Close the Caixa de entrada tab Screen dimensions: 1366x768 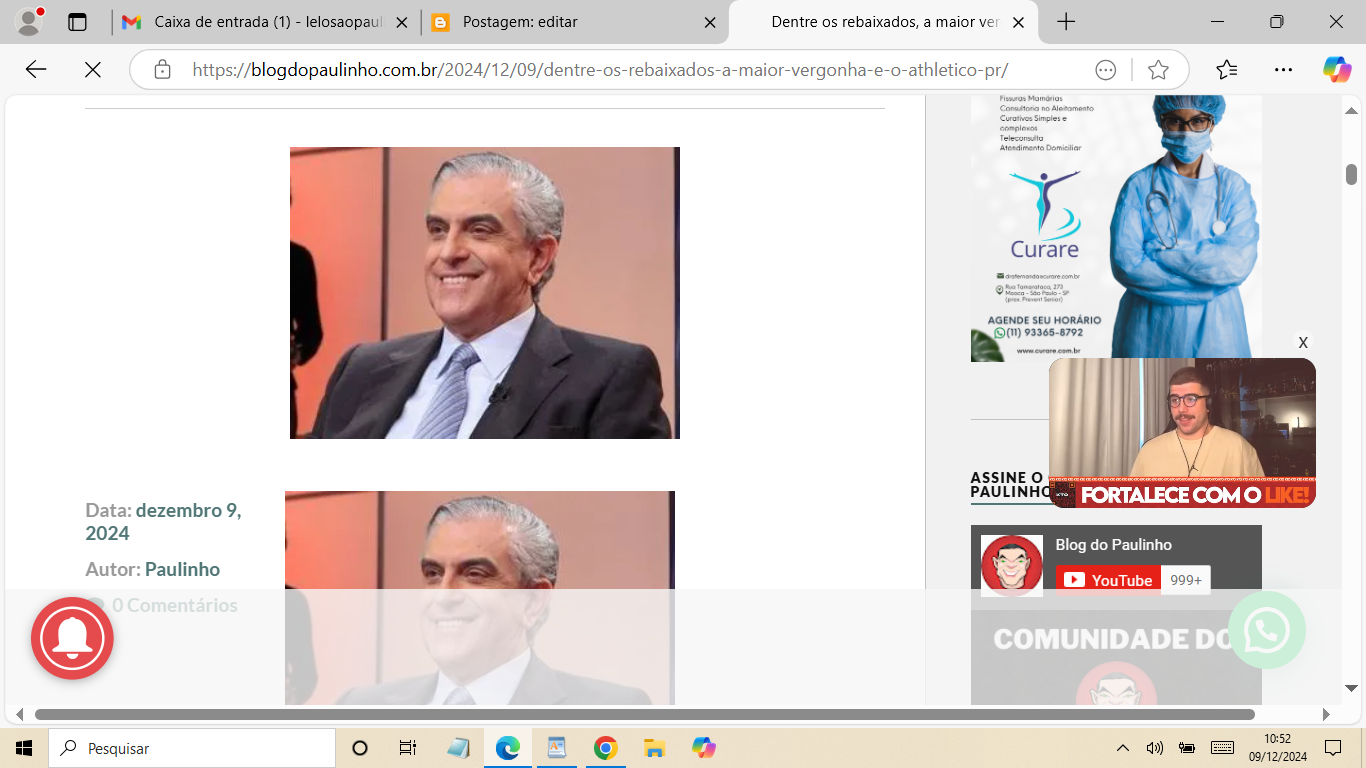[x=401, y=22]
